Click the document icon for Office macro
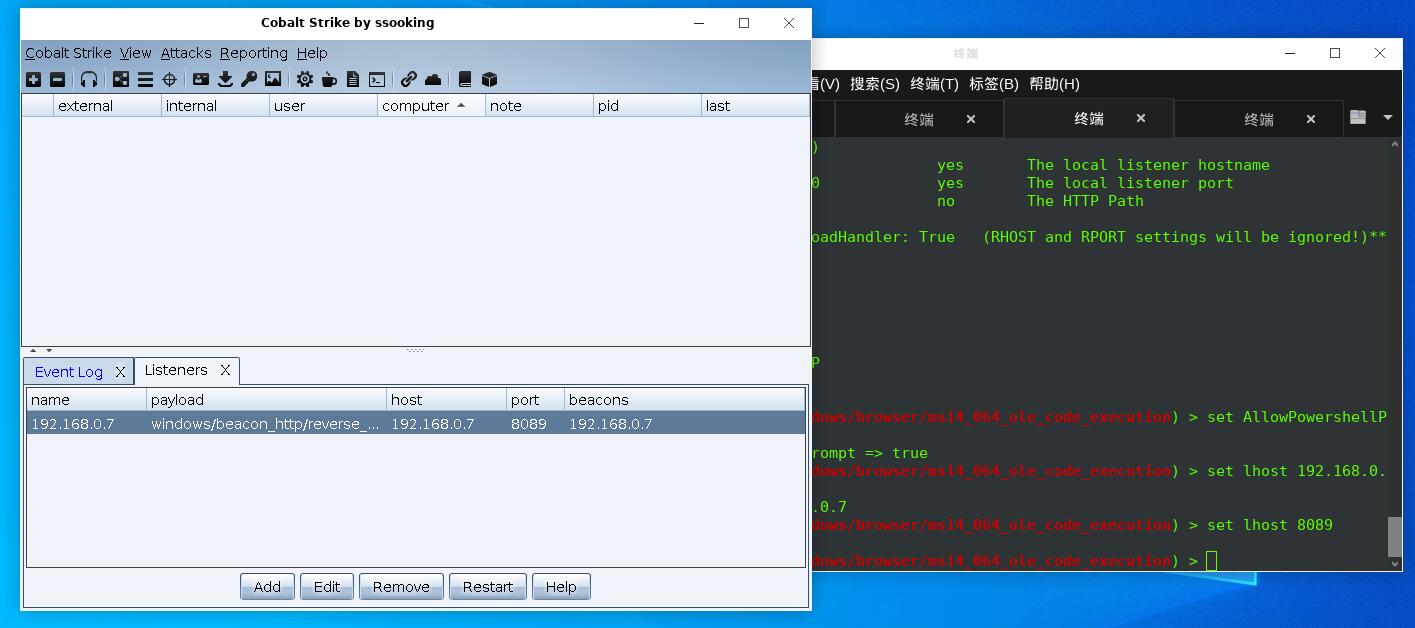This screenshot has width=1415, height=628. (353, 79)
